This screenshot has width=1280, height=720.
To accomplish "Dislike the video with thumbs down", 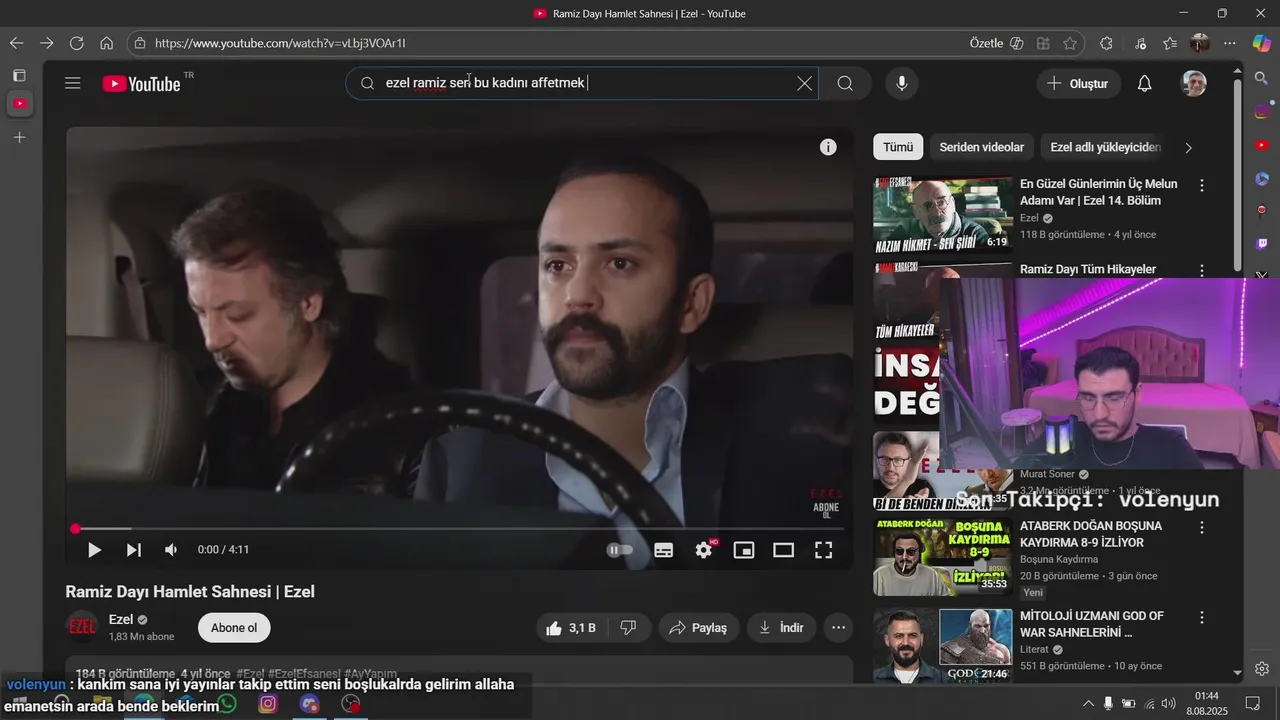I will coord(629,628).
